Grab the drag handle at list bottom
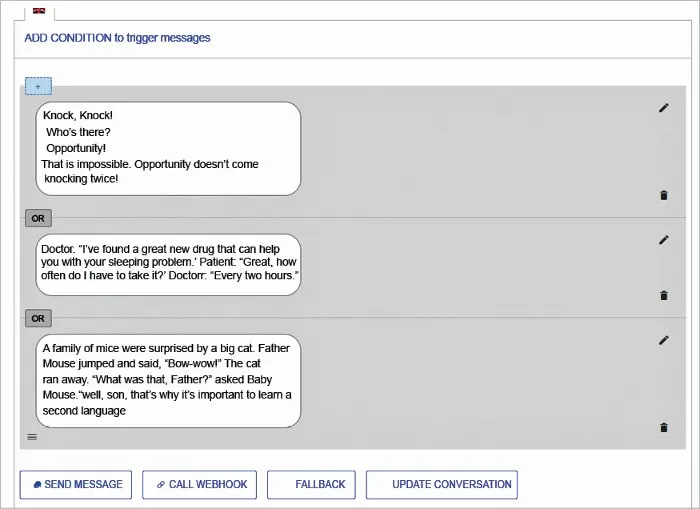 [x=32, y=436]
